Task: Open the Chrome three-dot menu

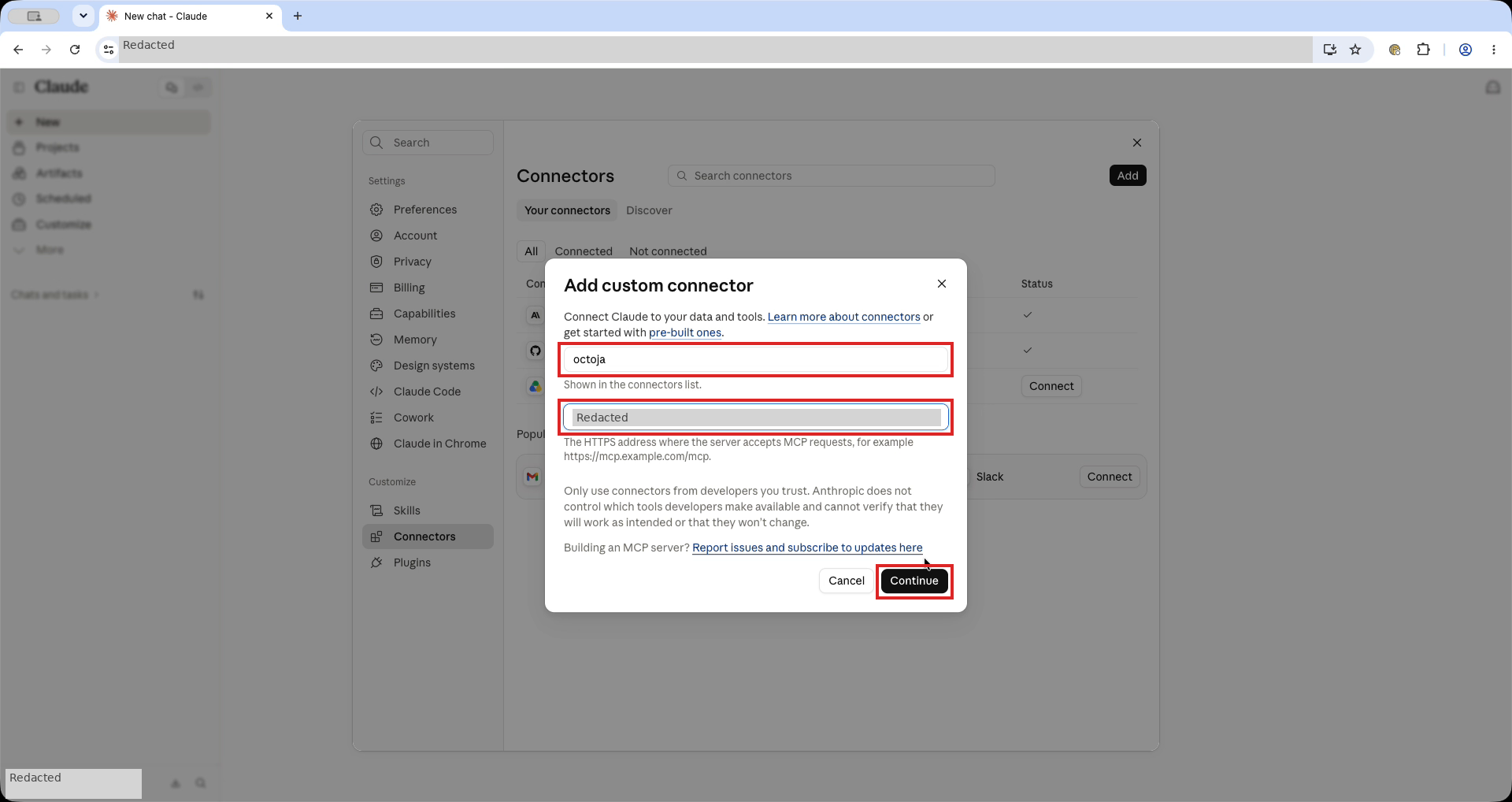Action: 1494,50
